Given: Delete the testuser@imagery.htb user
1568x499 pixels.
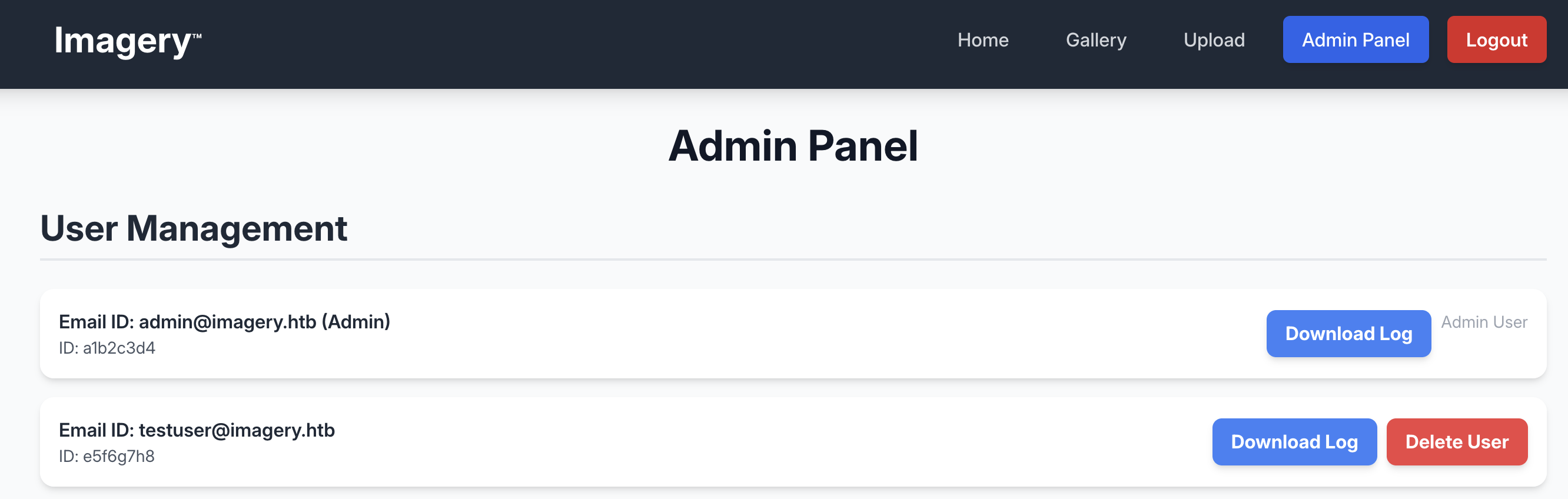Looking at the screenshot, I should point(1456,442).
